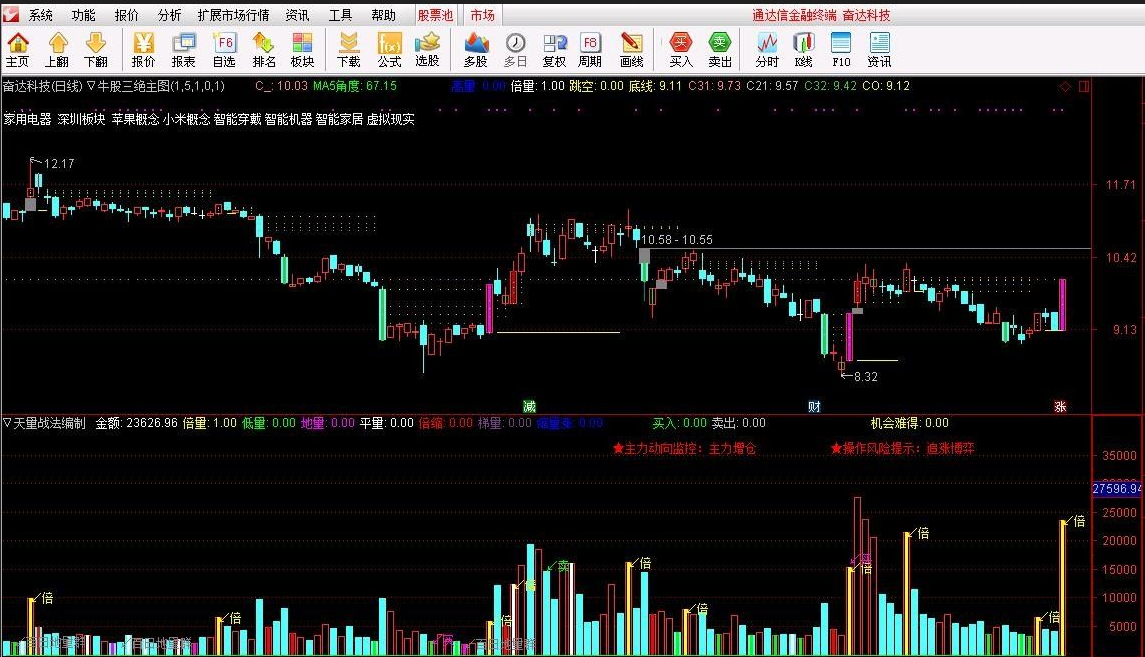This screenshot has width=1145, height=657.
Task: Click the 畲达科技(日线) chart title
Action: pos(42,86)
